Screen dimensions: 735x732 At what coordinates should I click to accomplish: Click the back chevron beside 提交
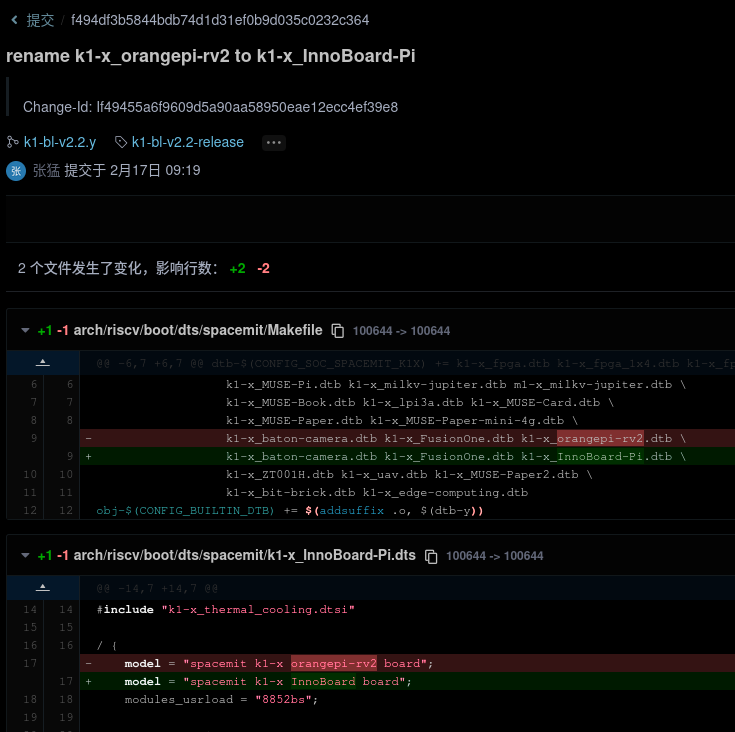point(14,20)
